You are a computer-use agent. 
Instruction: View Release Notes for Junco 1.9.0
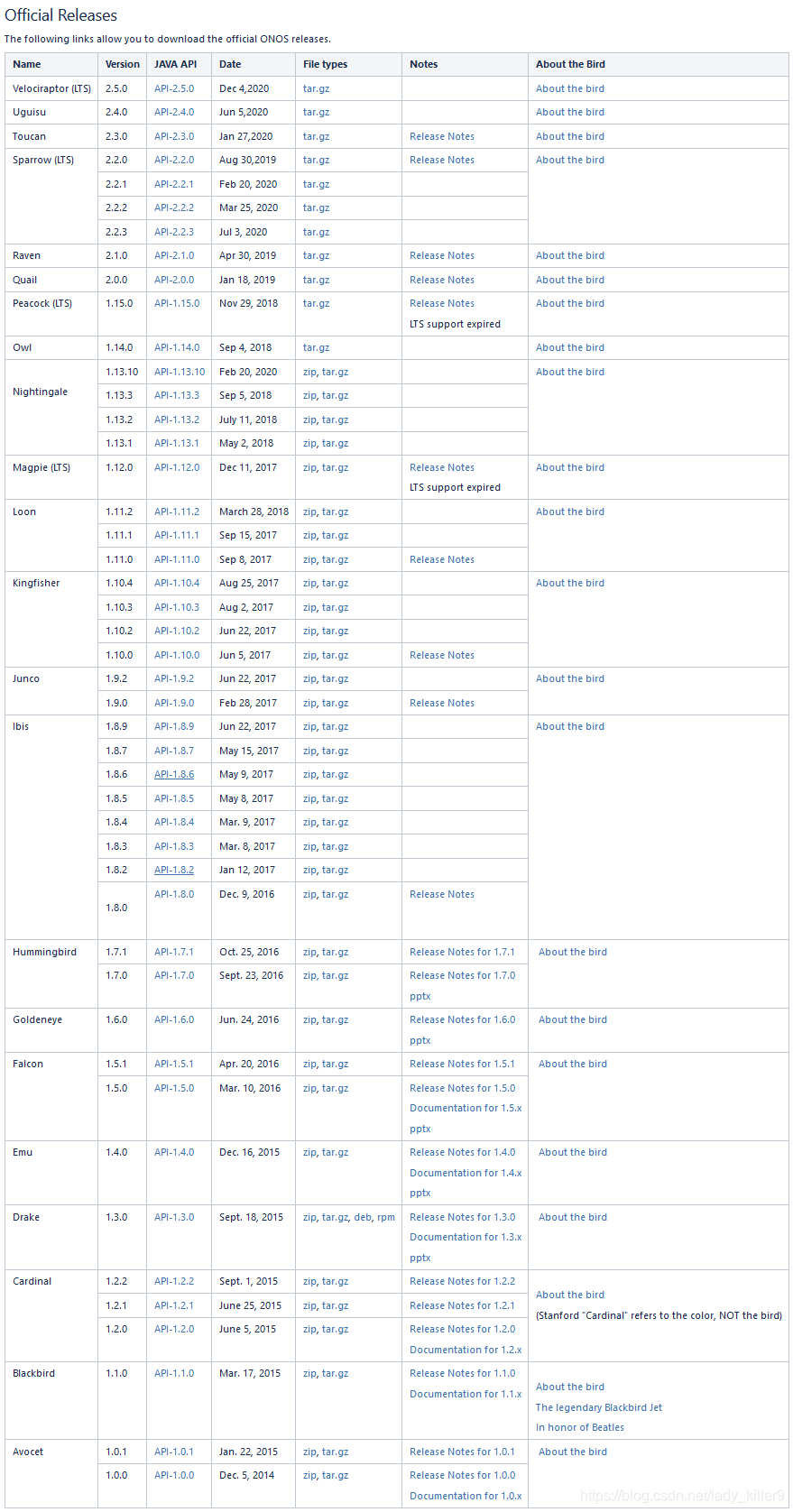[x=441, y=702]
